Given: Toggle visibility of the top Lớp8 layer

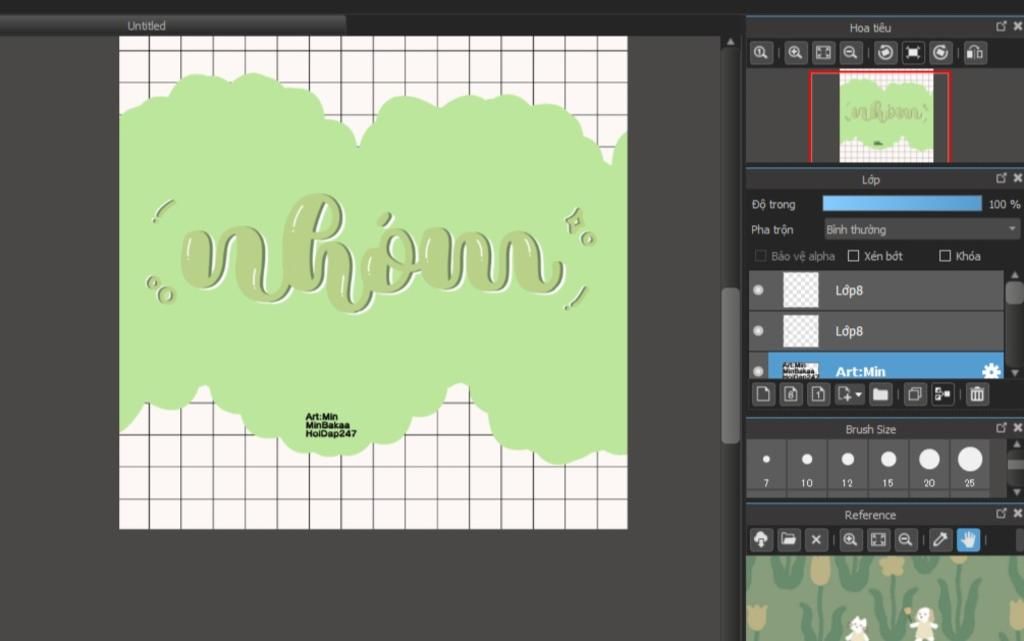Looking at the screenshot, I should pos(758,290).
